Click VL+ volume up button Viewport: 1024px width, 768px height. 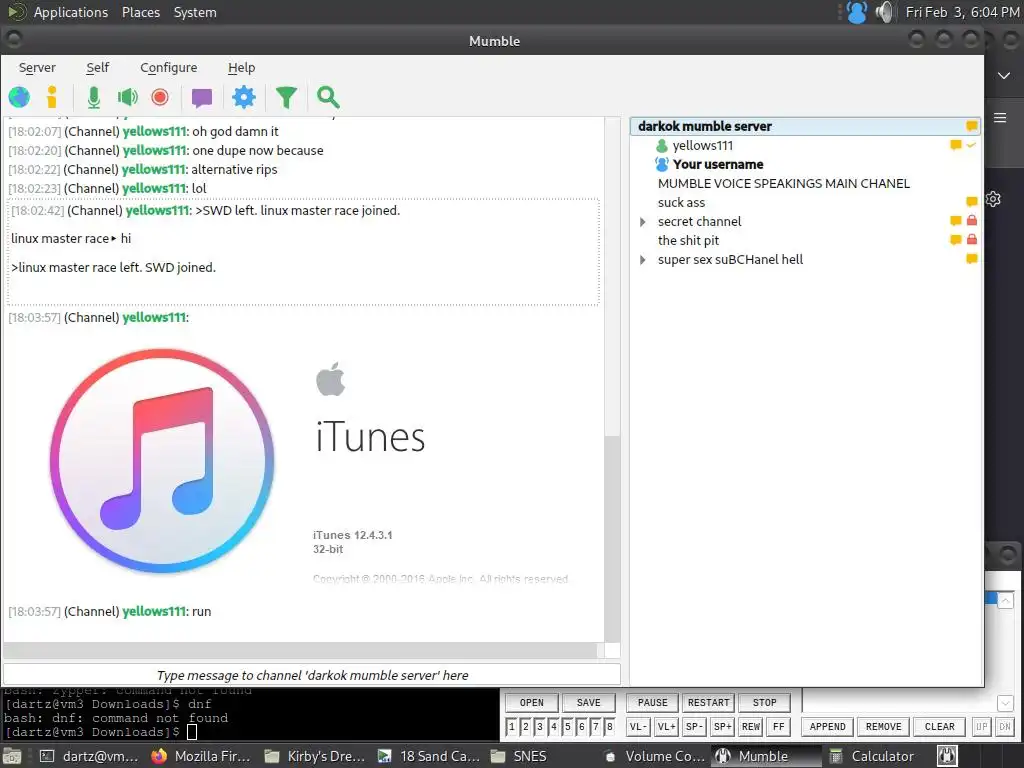[x=666, y=727]
